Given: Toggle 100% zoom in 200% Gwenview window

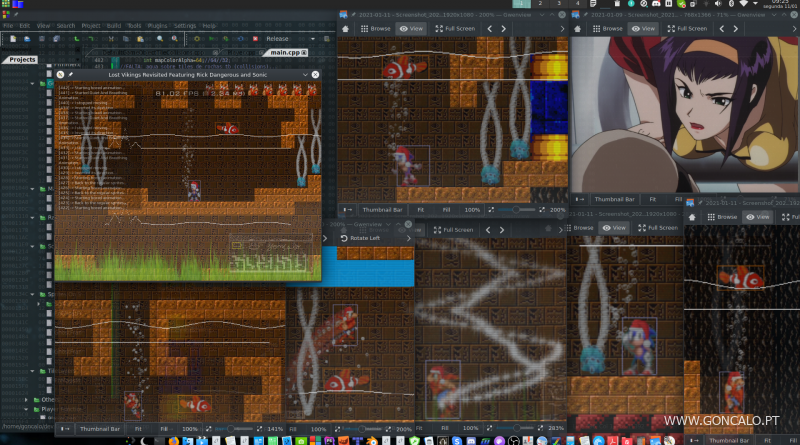Looking at the screenshot, I should point(472,210).
